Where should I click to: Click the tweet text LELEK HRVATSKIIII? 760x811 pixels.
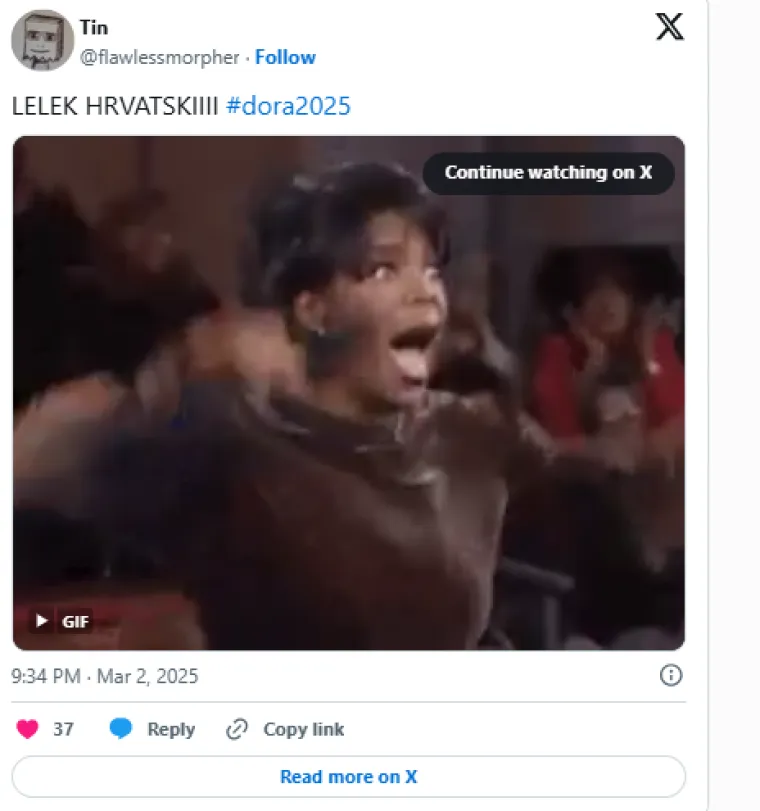(x=115, y=106)
